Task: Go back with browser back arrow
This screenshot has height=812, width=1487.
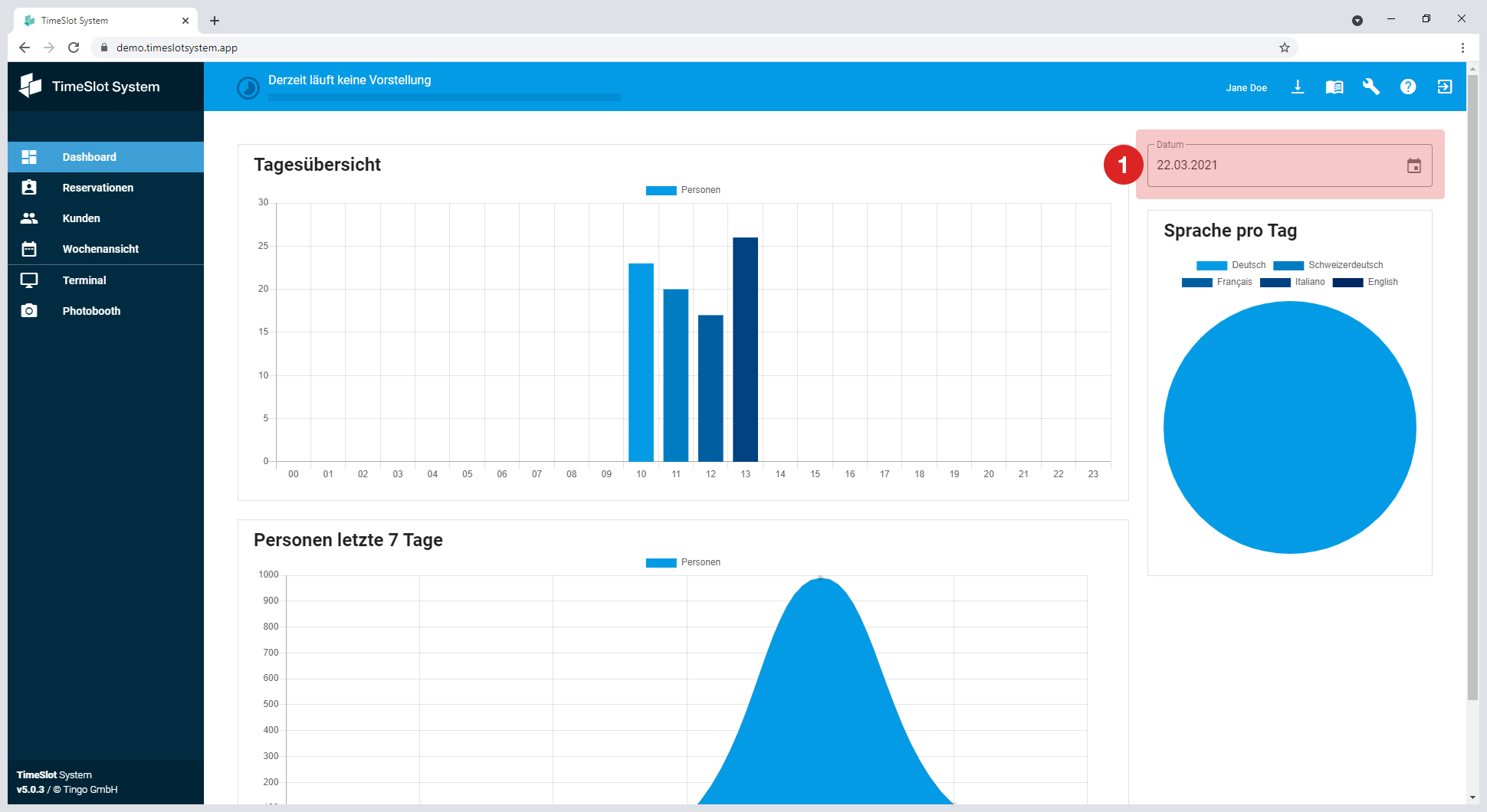Action: coord(25,47)
